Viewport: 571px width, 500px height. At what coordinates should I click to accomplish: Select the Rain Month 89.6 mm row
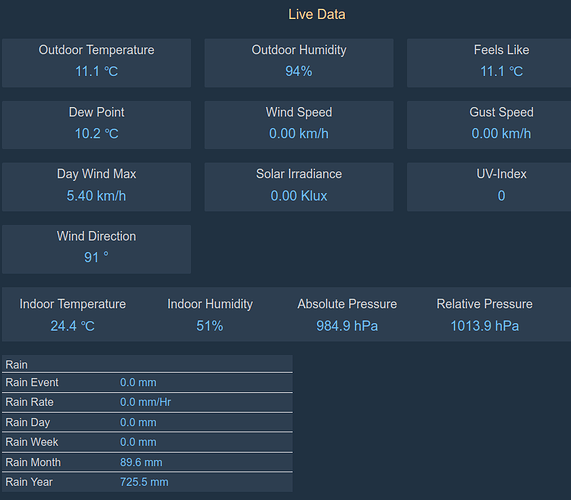(x=147, y=462)
